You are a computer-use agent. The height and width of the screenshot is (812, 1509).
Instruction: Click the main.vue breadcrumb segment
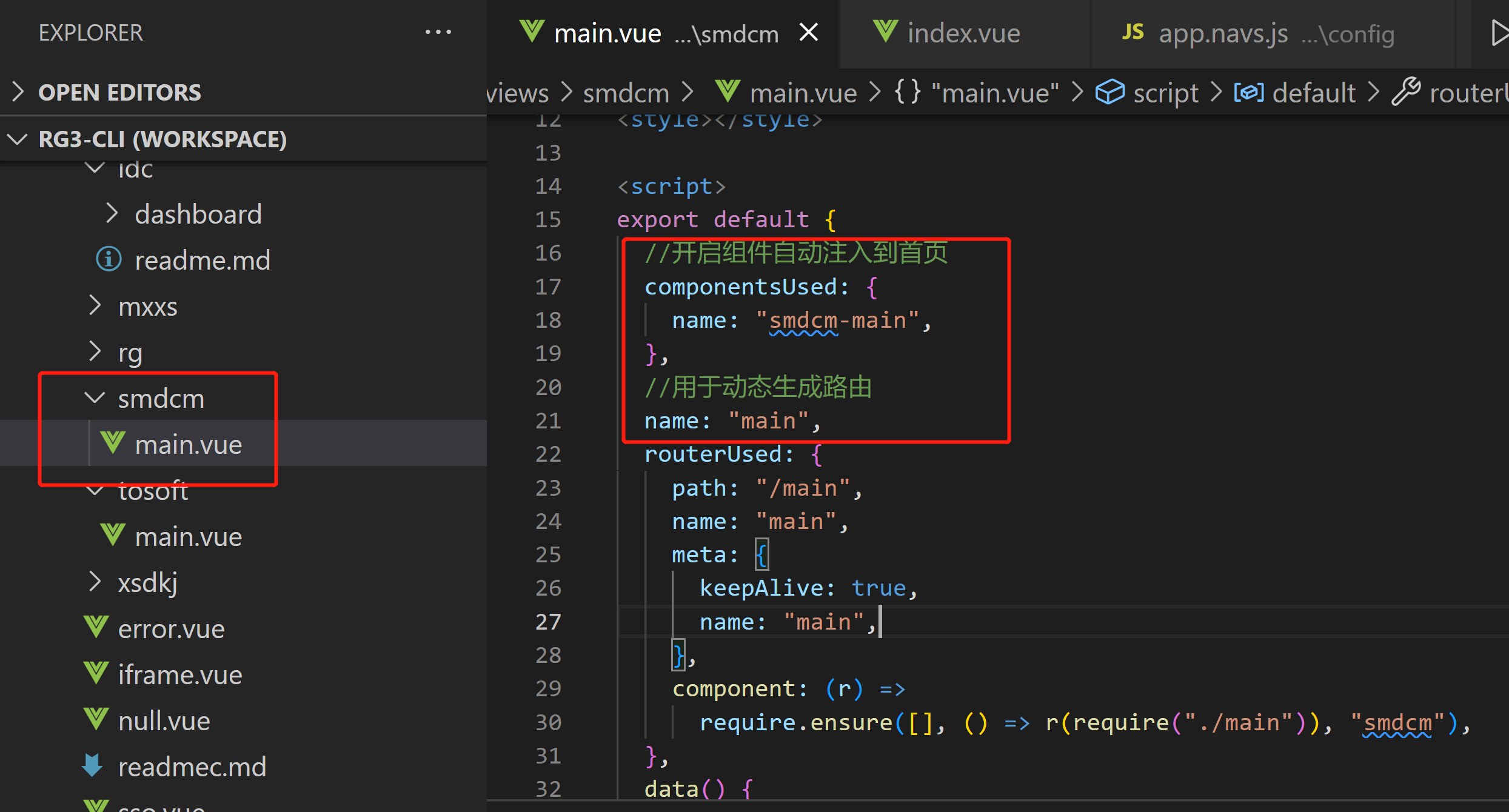803,93
